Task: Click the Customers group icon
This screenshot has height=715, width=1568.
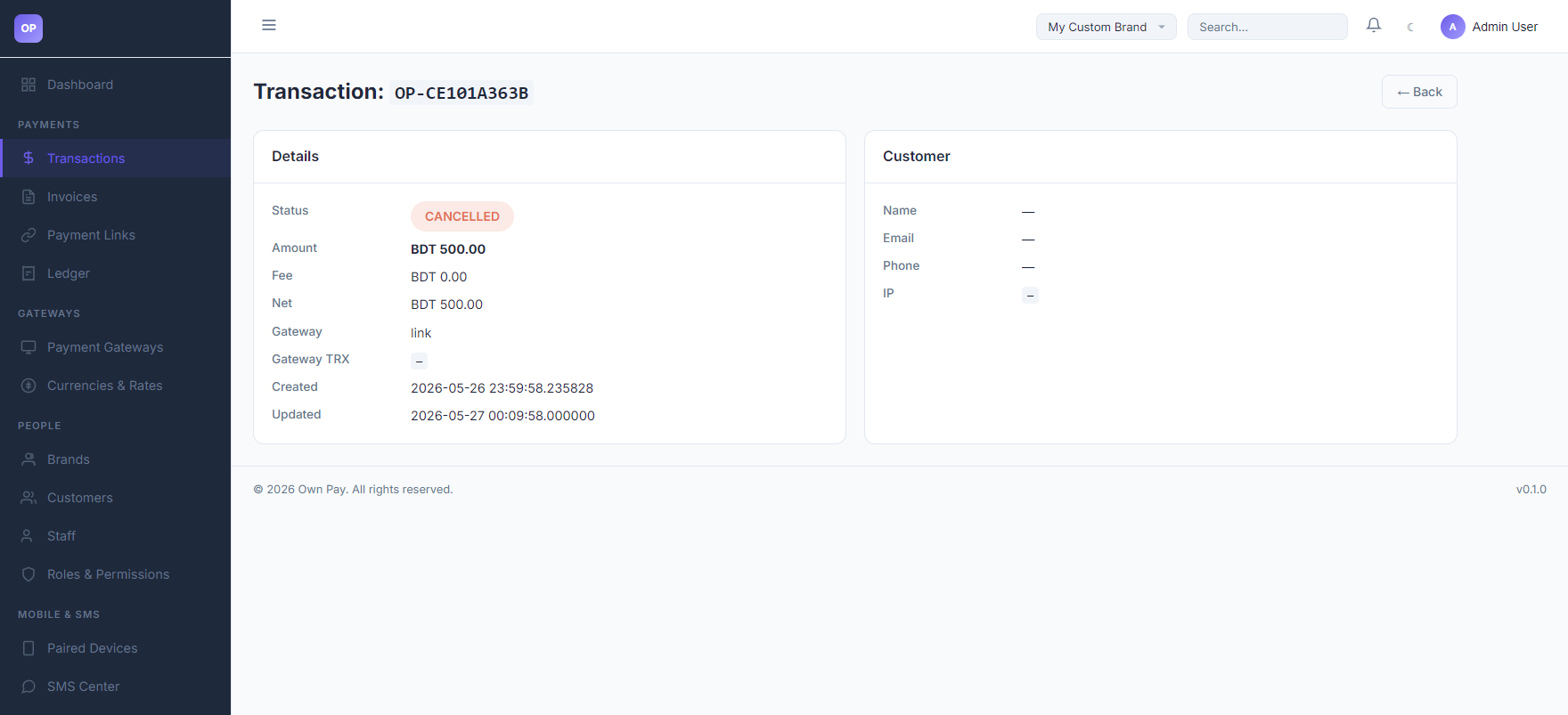Action: tap(29, 498)
